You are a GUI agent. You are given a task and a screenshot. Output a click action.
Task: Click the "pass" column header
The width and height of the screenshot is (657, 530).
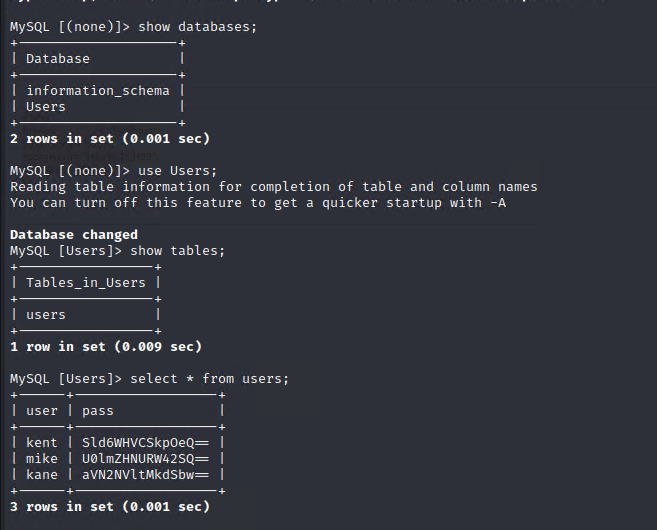pyautogui.click(x=98, y=411)
